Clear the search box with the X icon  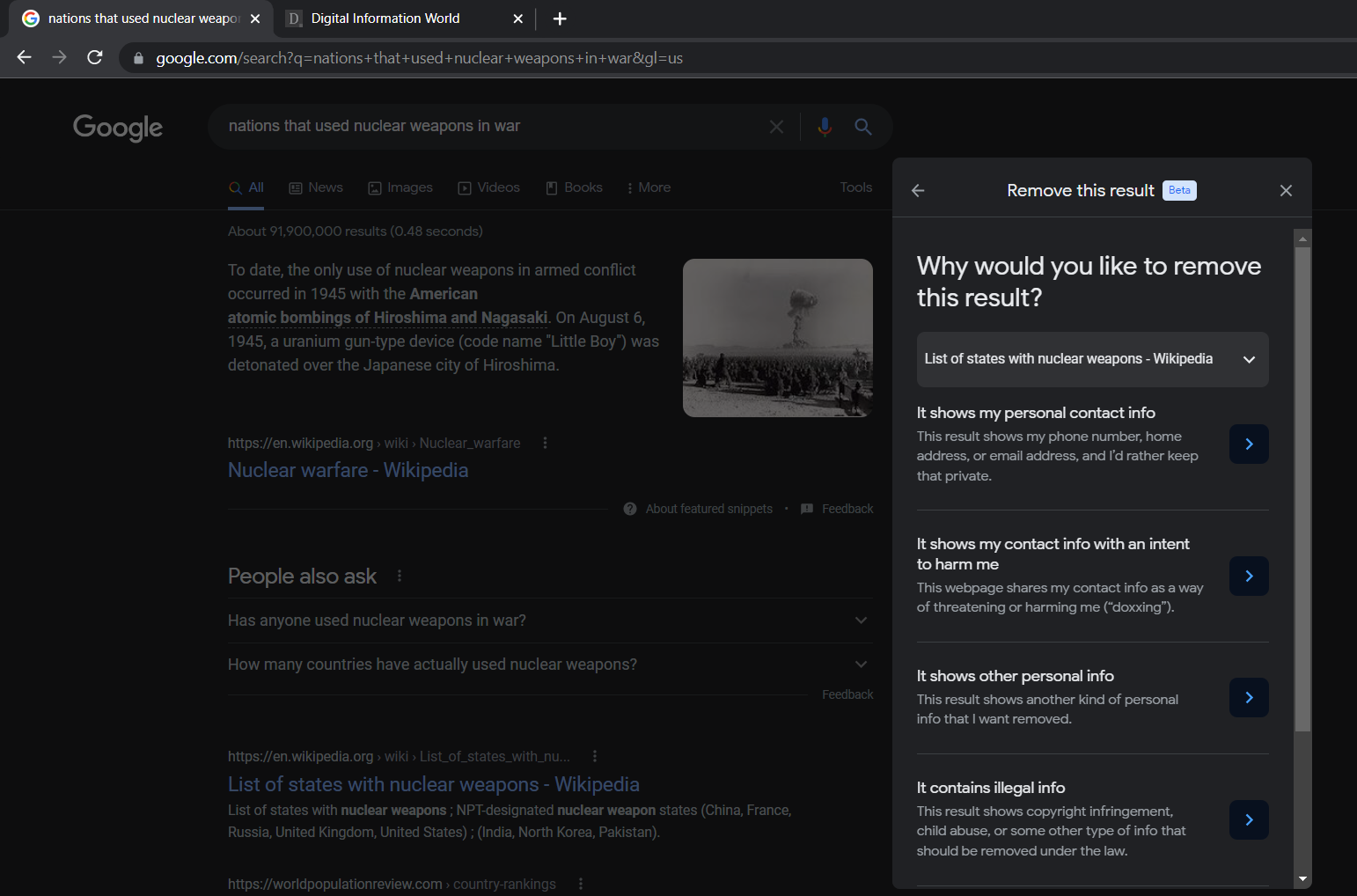tap(776, 127)
